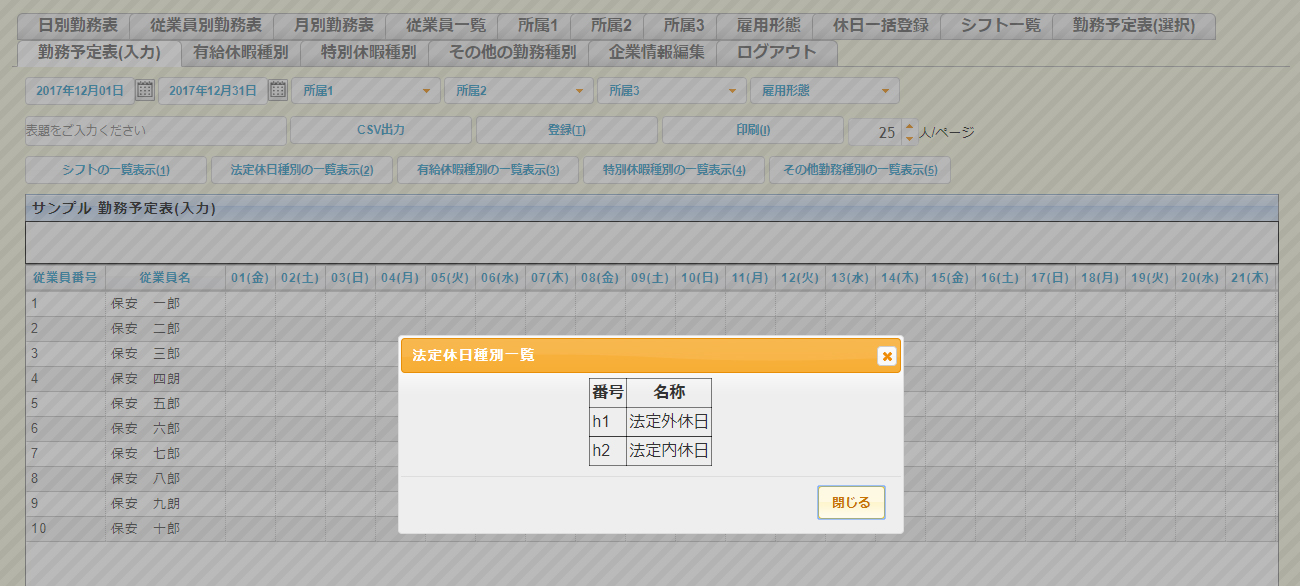Image resolution: width=1300 pixels, height=586 pixels.
Task: Open the calendar picker for 2017年12月31日
Action: point(278,91)
